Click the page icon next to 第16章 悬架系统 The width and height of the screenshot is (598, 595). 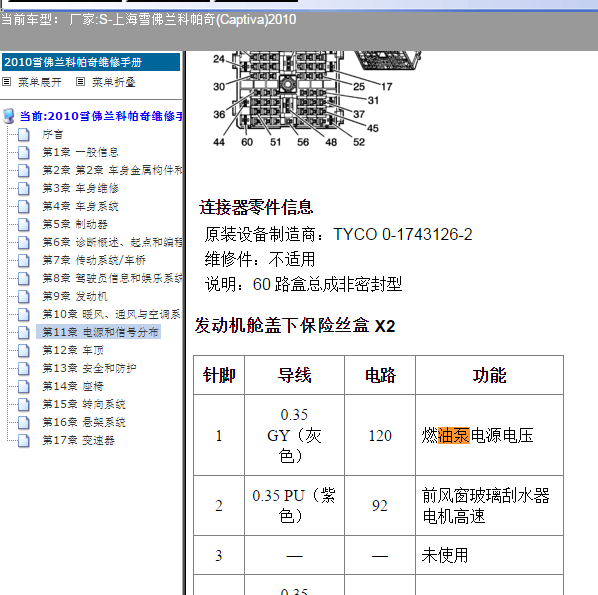[24, 422]
